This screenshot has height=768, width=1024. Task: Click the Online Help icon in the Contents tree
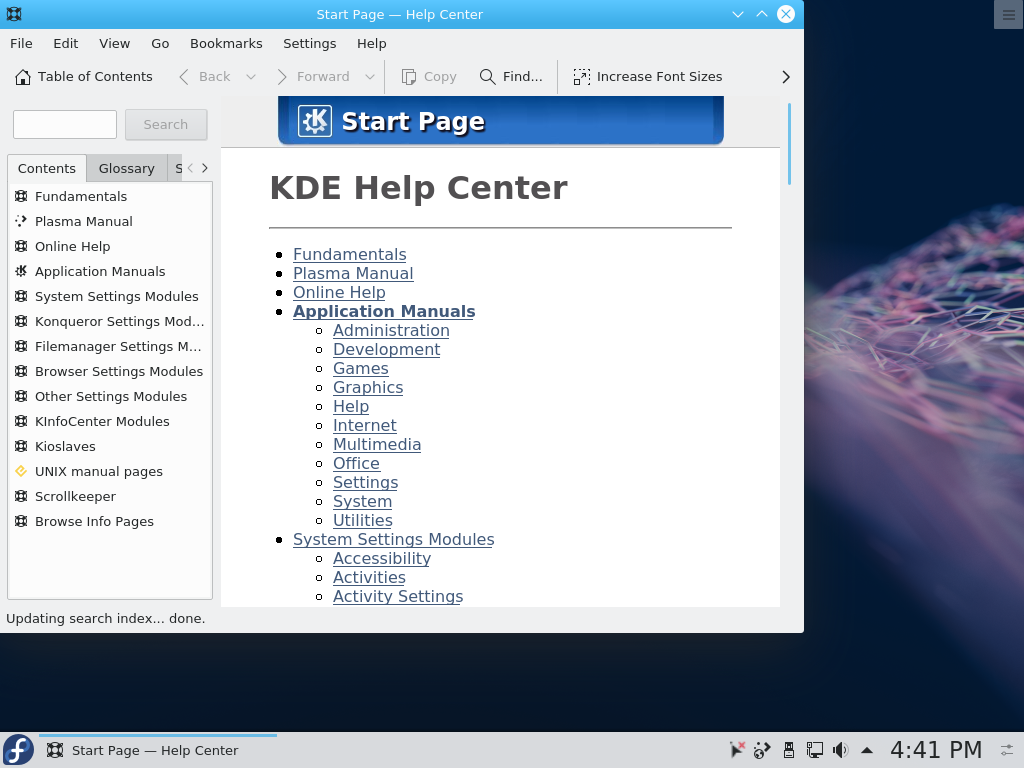tap(22, 246)
